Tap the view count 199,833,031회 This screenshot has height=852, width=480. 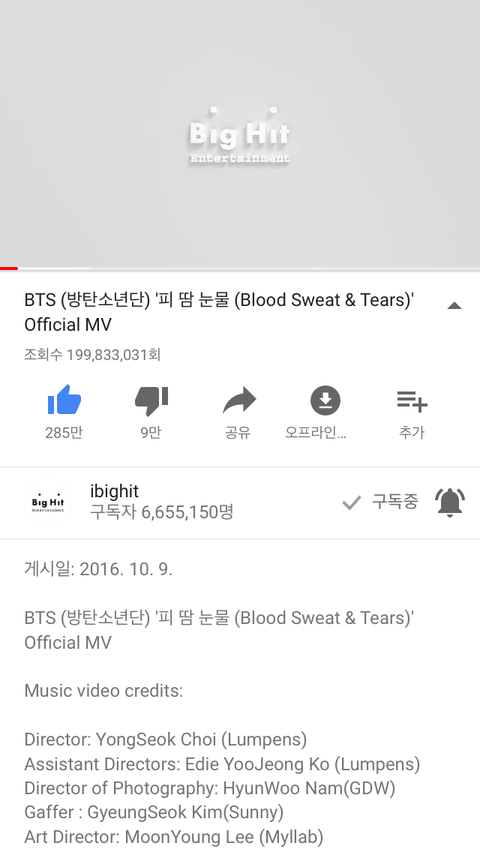pos(92,355)
